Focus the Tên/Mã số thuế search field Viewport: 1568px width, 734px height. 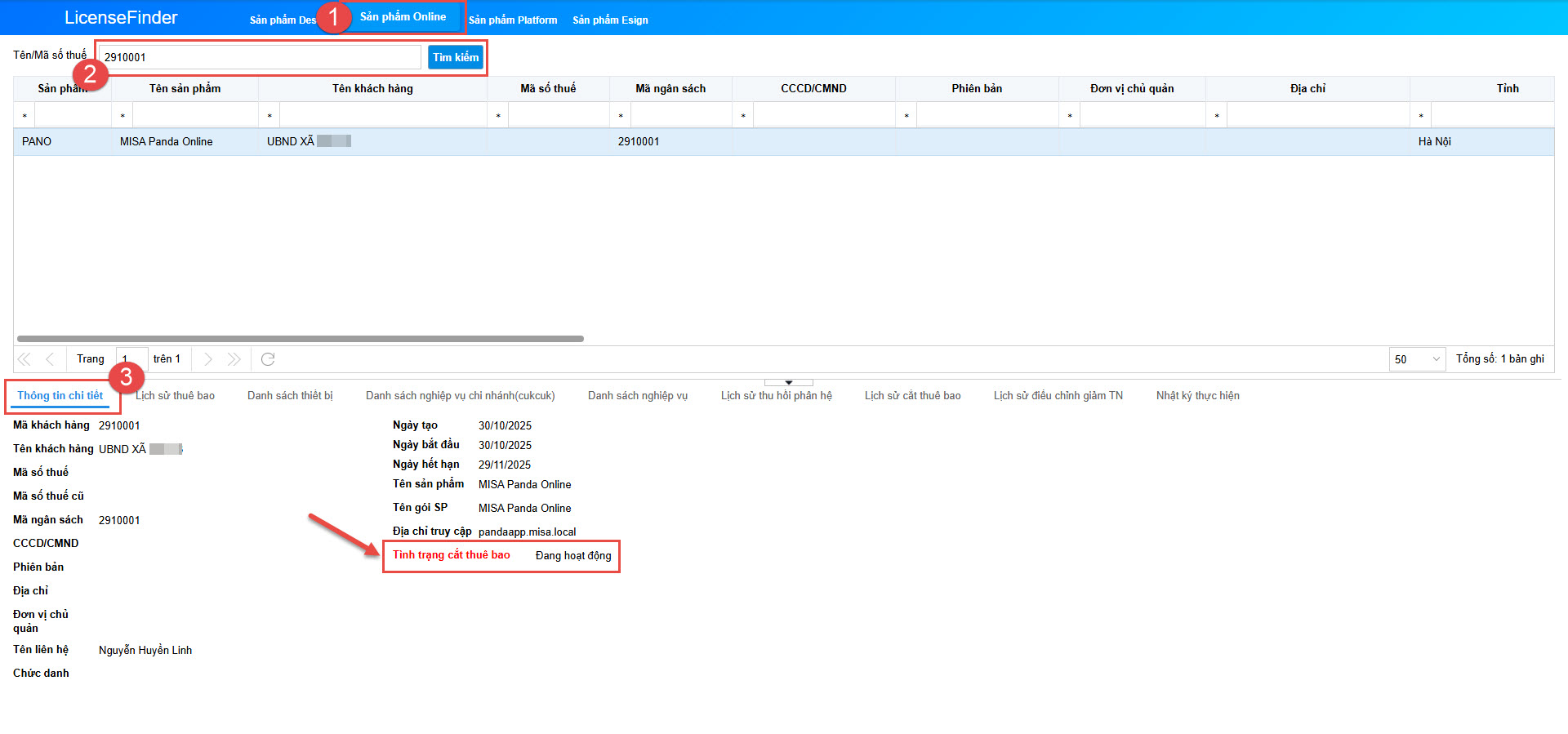[259, 57]
